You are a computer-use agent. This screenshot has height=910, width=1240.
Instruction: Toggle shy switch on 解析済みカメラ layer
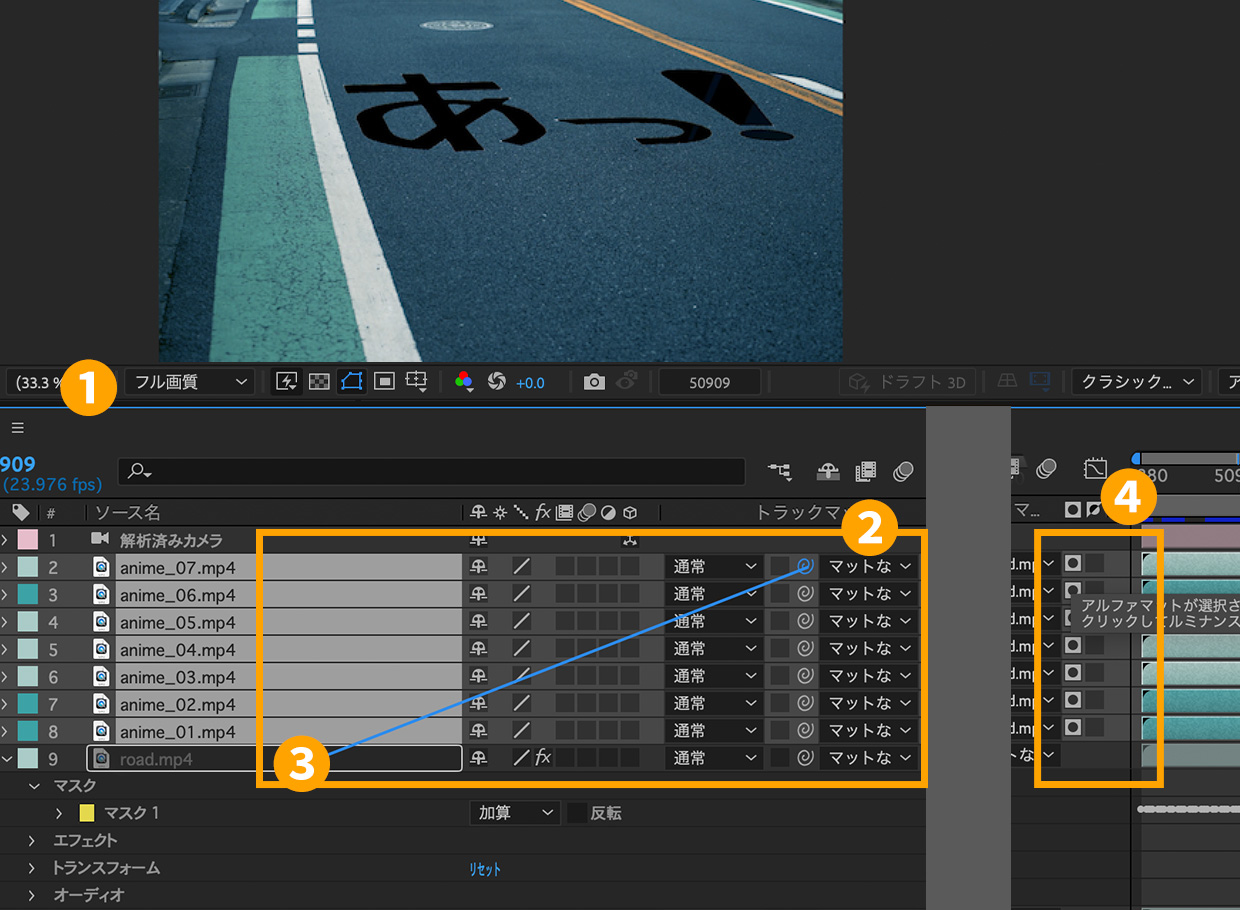click(479, 540)
